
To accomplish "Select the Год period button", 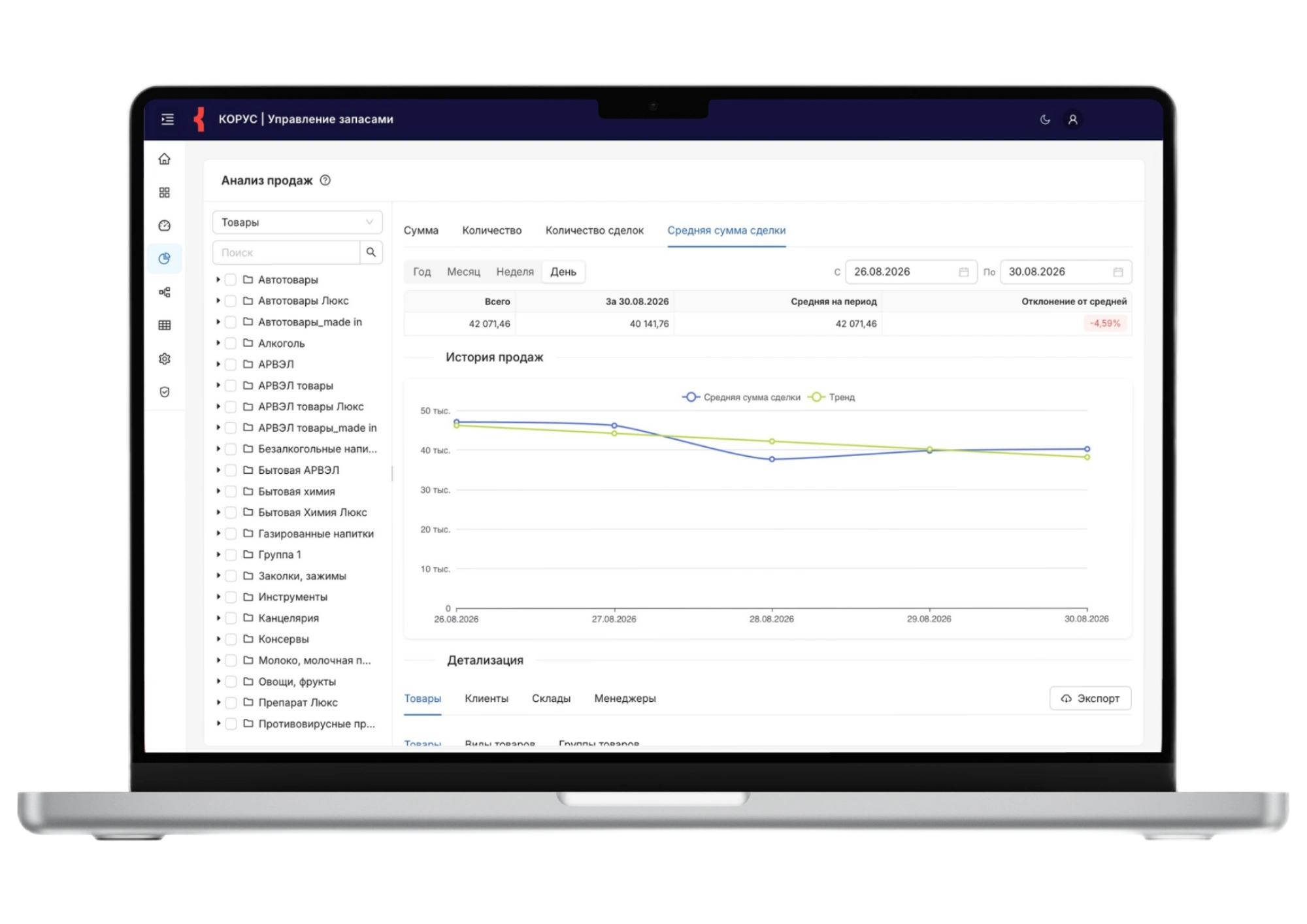I will pyautogui.click(x=422, y=272).
